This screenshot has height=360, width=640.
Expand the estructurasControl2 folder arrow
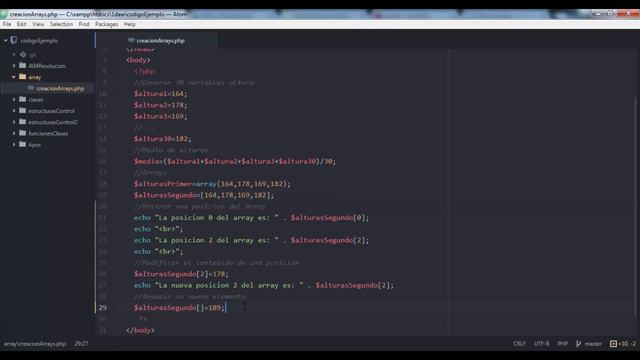[x=14, y=122]
